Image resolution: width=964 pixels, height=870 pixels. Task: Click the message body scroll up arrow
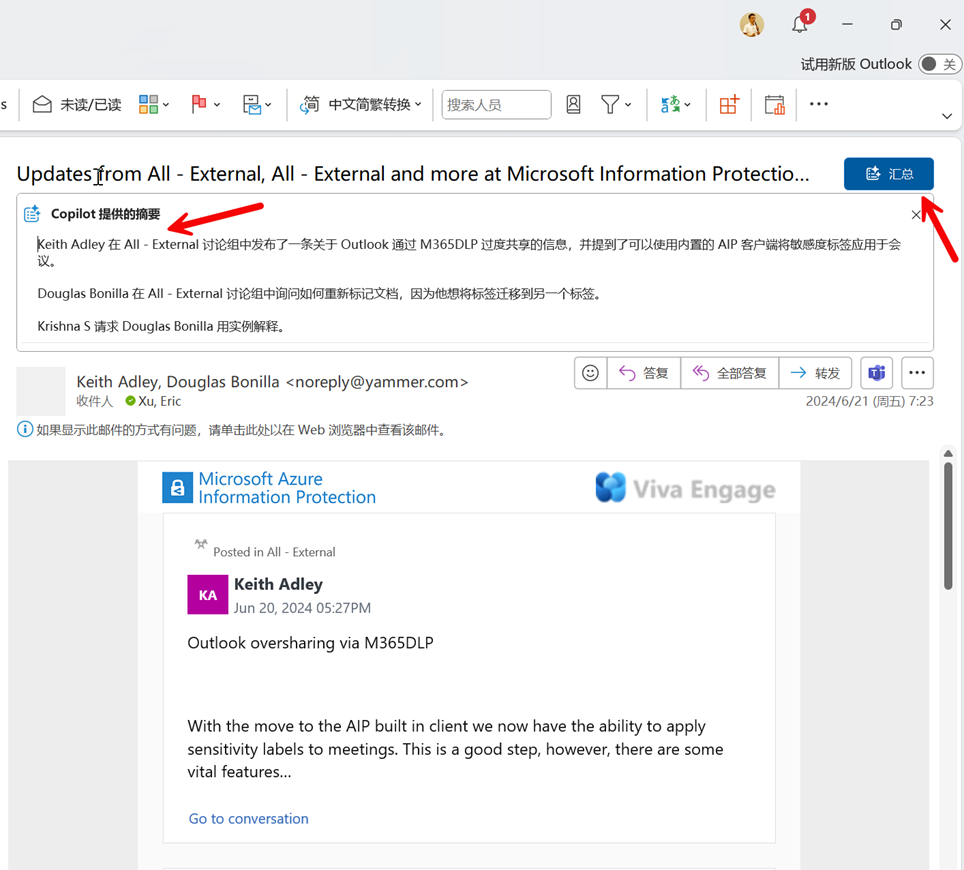pyautogui.click(x=948, y=453)
